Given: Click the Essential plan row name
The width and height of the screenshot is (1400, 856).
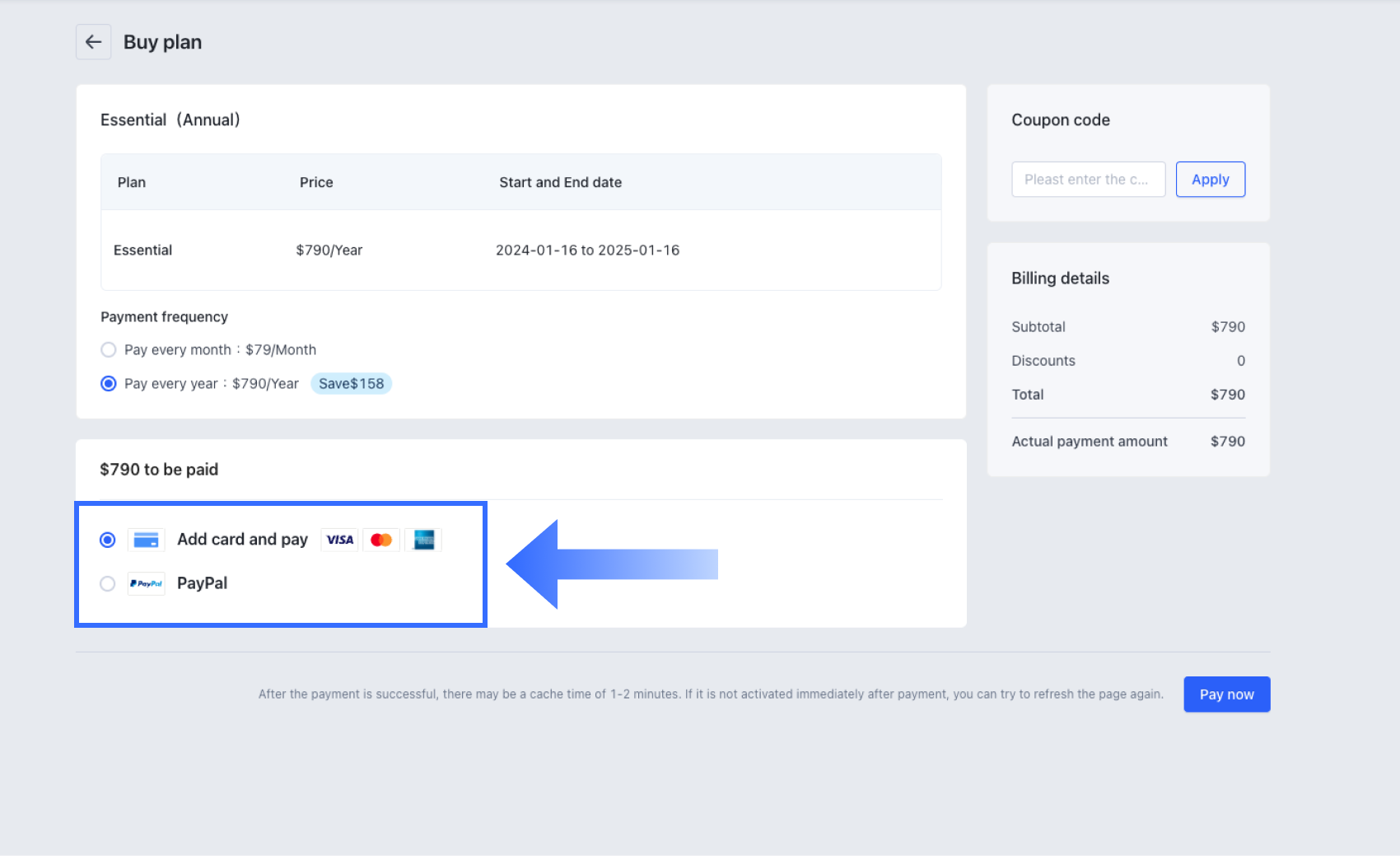Looking at the screenshot, I should click(x=142, y=250).
